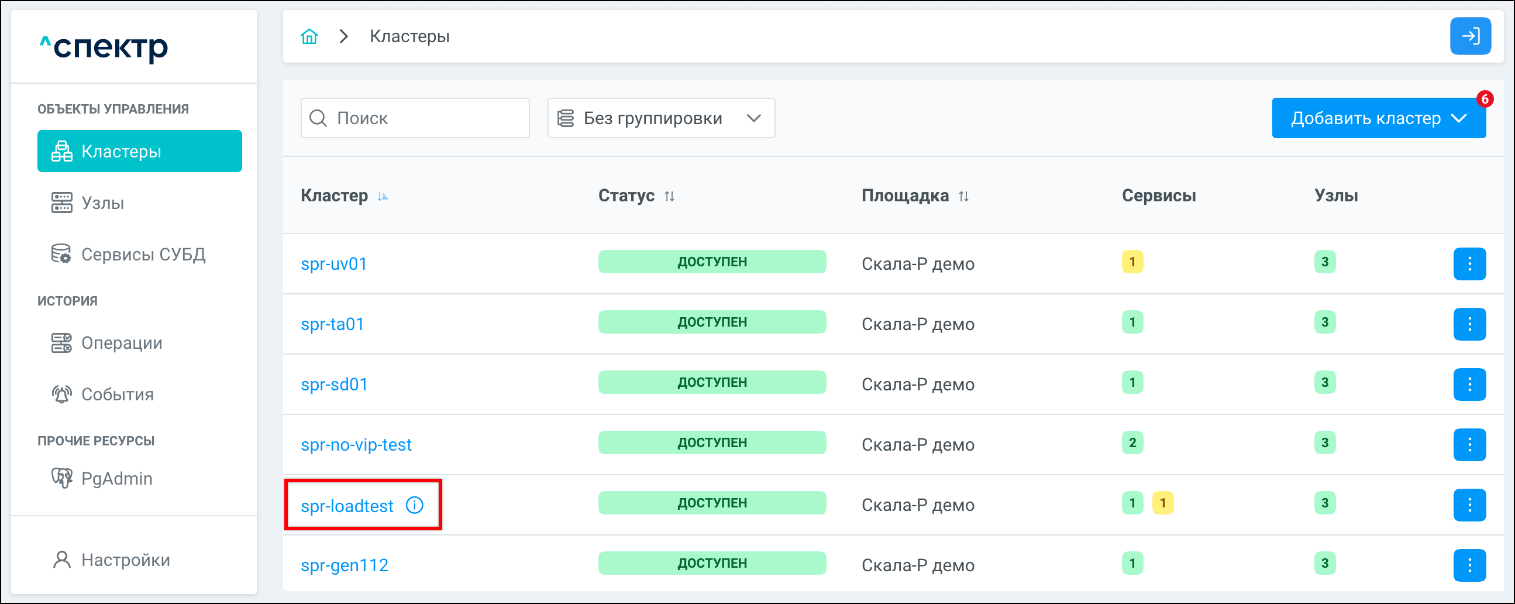Open PgAdmin from sidebar resources

tap(116, 479)
